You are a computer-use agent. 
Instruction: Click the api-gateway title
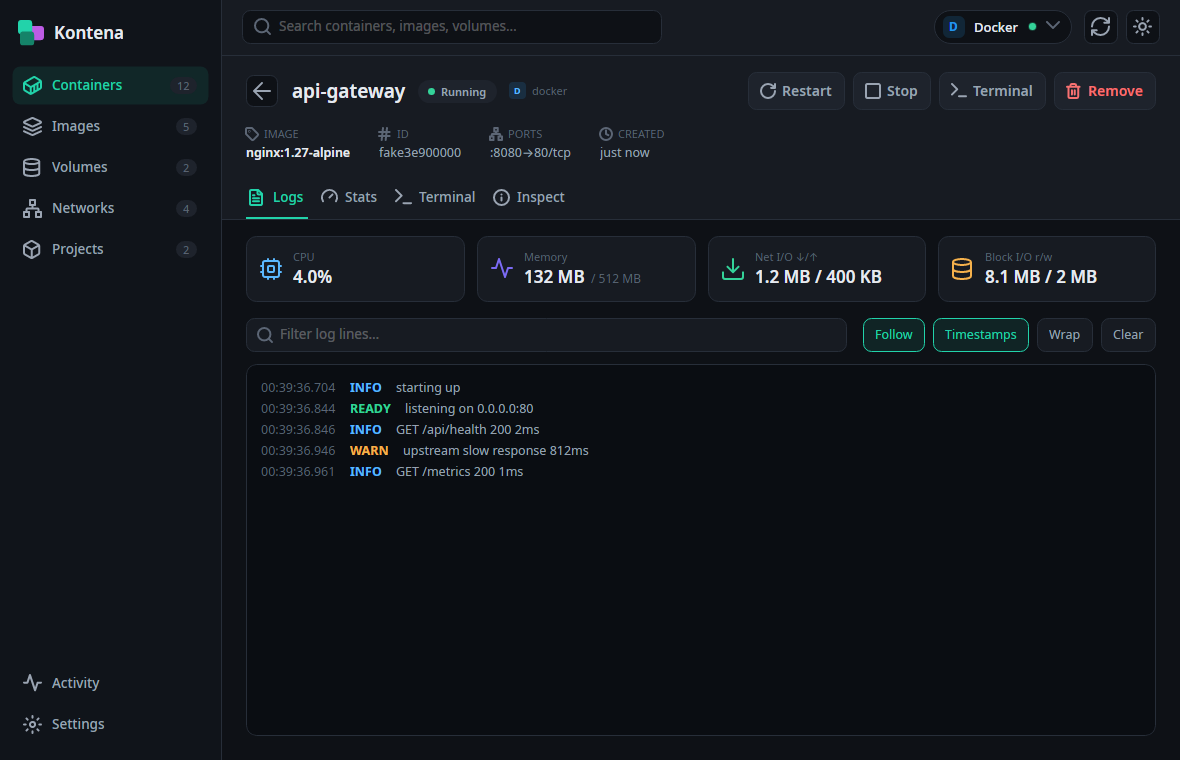(348, 91)
